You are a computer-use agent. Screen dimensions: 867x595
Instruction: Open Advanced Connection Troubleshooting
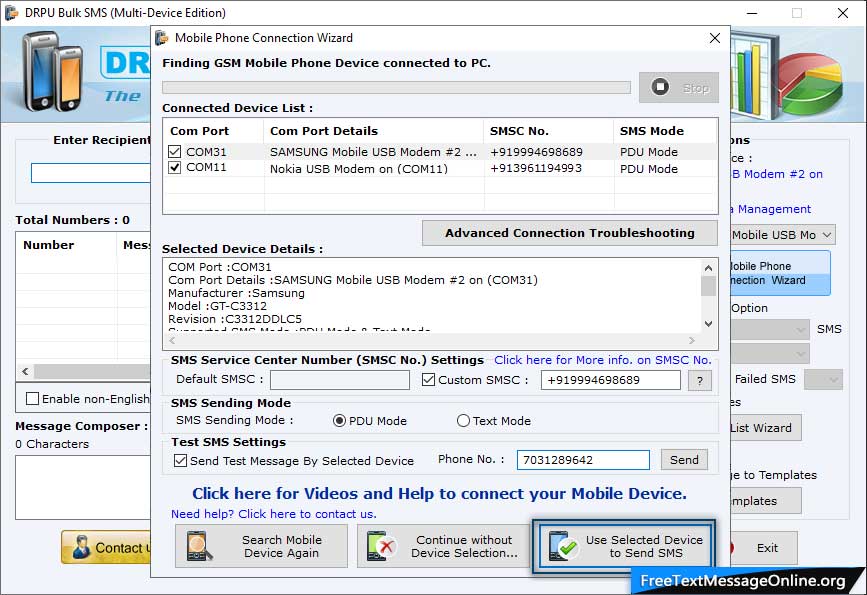click(x=570, y=233)
